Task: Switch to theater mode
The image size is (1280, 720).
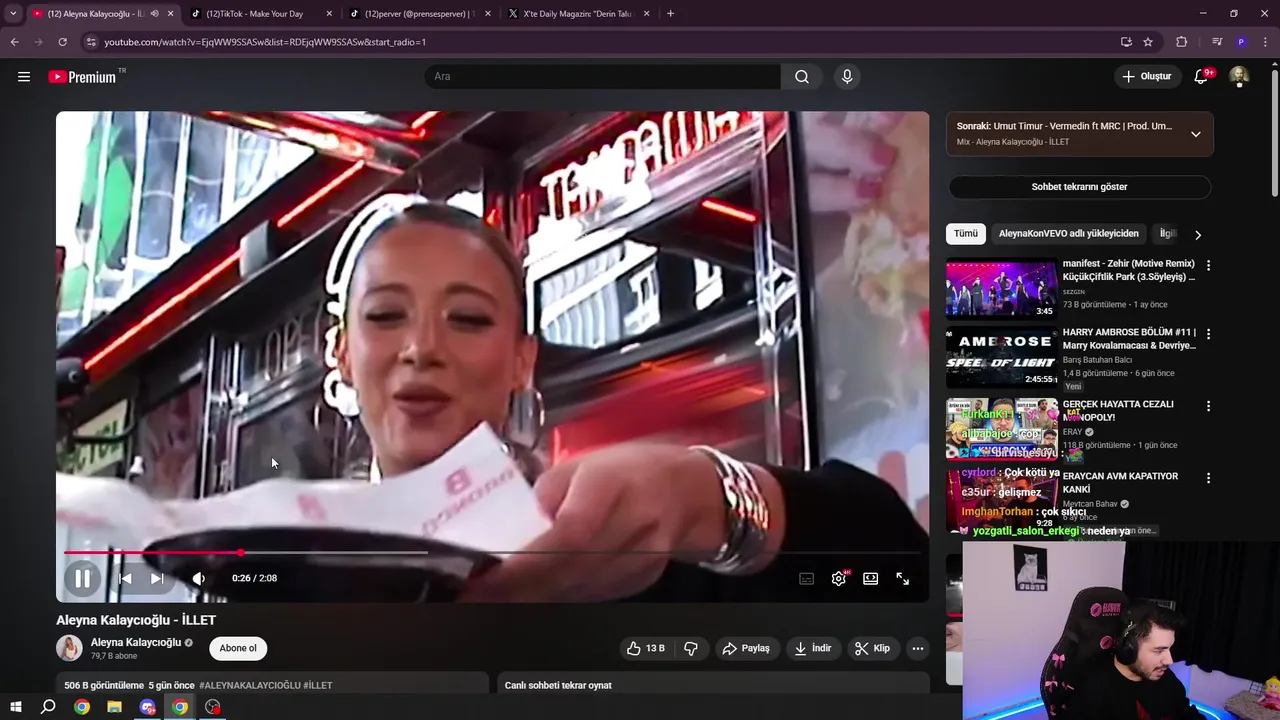Action: coord(871,578)
